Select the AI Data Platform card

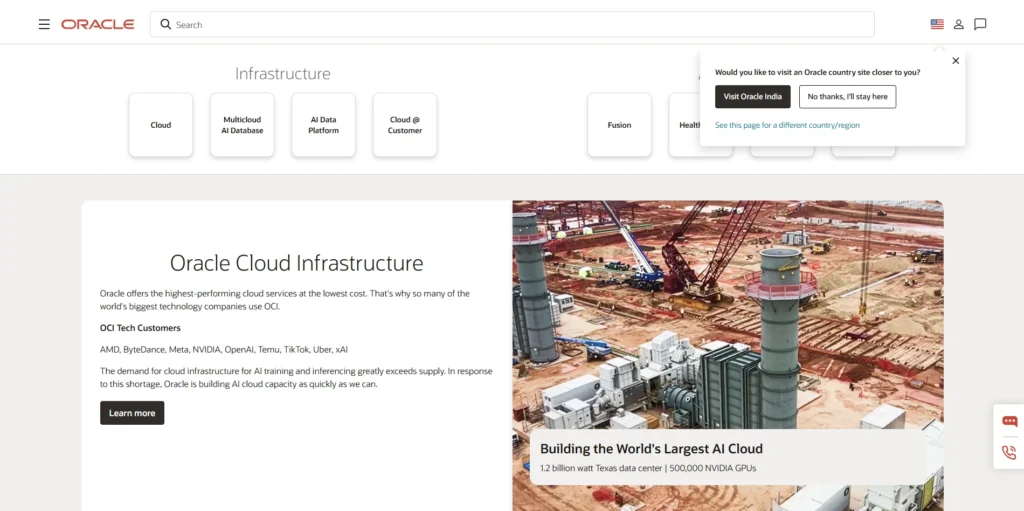pyautogui.click(x=323, y=125)
